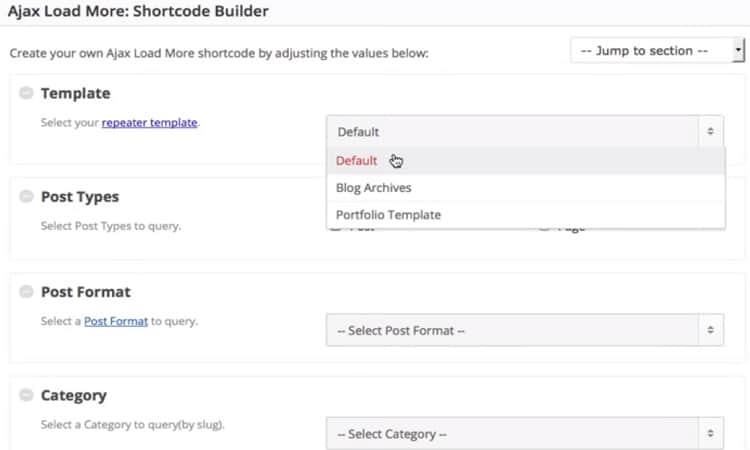Choose Portfolio Template option
The image size is (750, 450).
pos(526,215)
